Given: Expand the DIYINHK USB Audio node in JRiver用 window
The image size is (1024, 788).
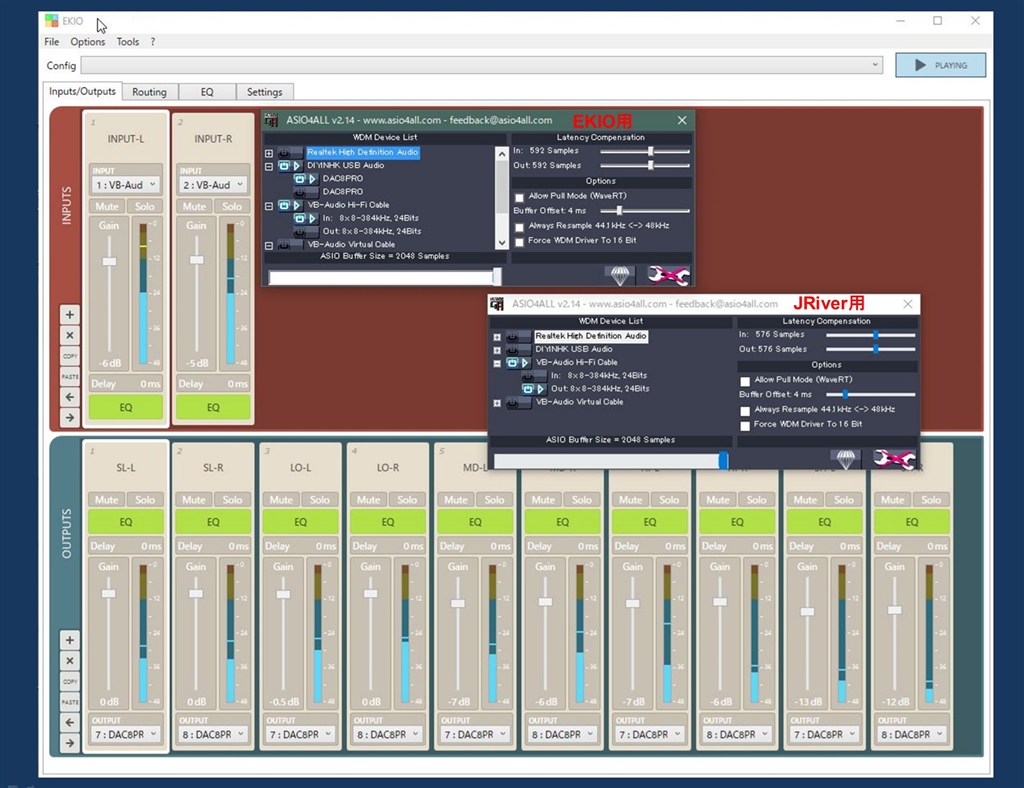Looking at the screenshot, I should (497, 351).
